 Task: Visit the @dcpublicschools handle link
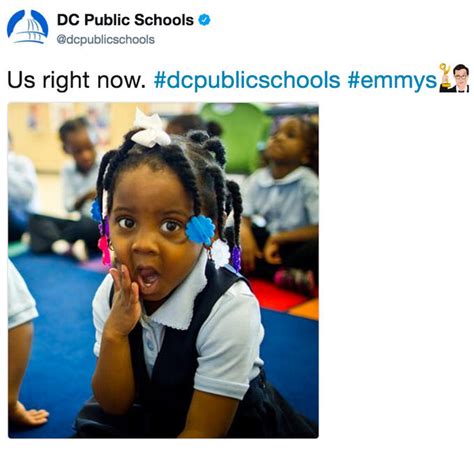106,40
